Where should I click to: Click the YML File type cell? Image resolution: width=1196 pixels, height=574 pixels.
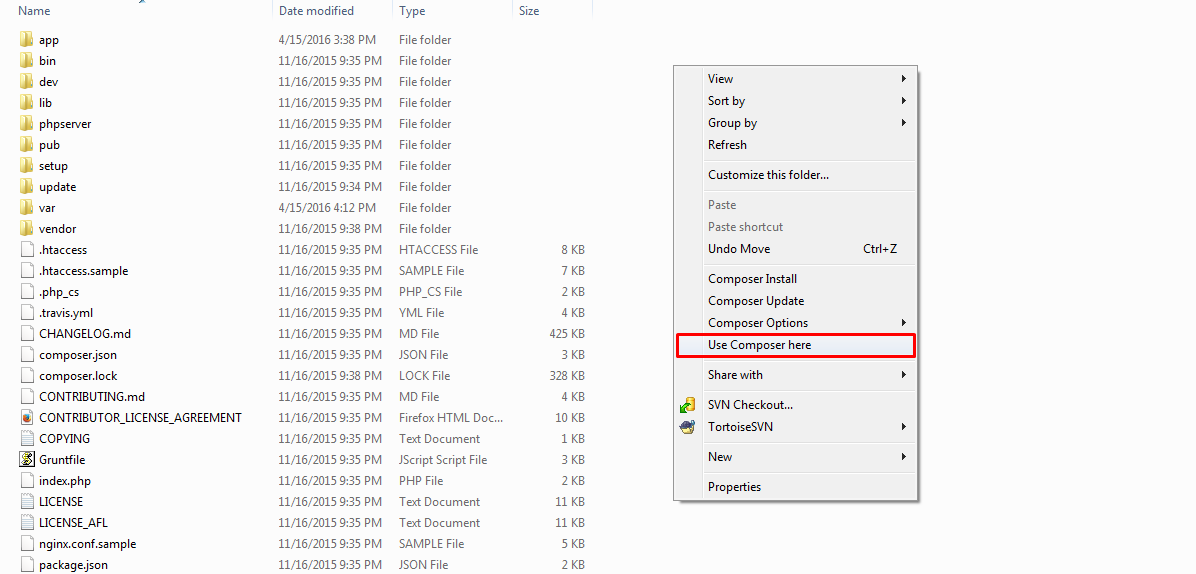(422, 313)
